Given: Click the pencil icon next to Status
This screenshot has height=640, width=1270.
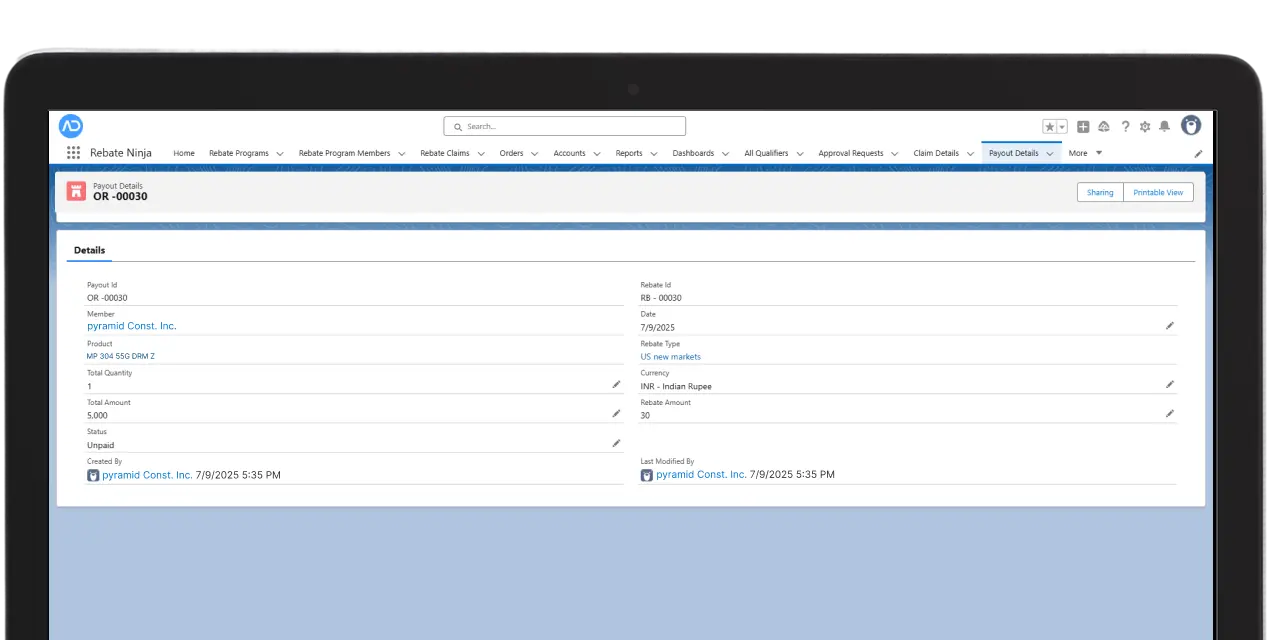Looking at the screenshot, I should [616, 443].
